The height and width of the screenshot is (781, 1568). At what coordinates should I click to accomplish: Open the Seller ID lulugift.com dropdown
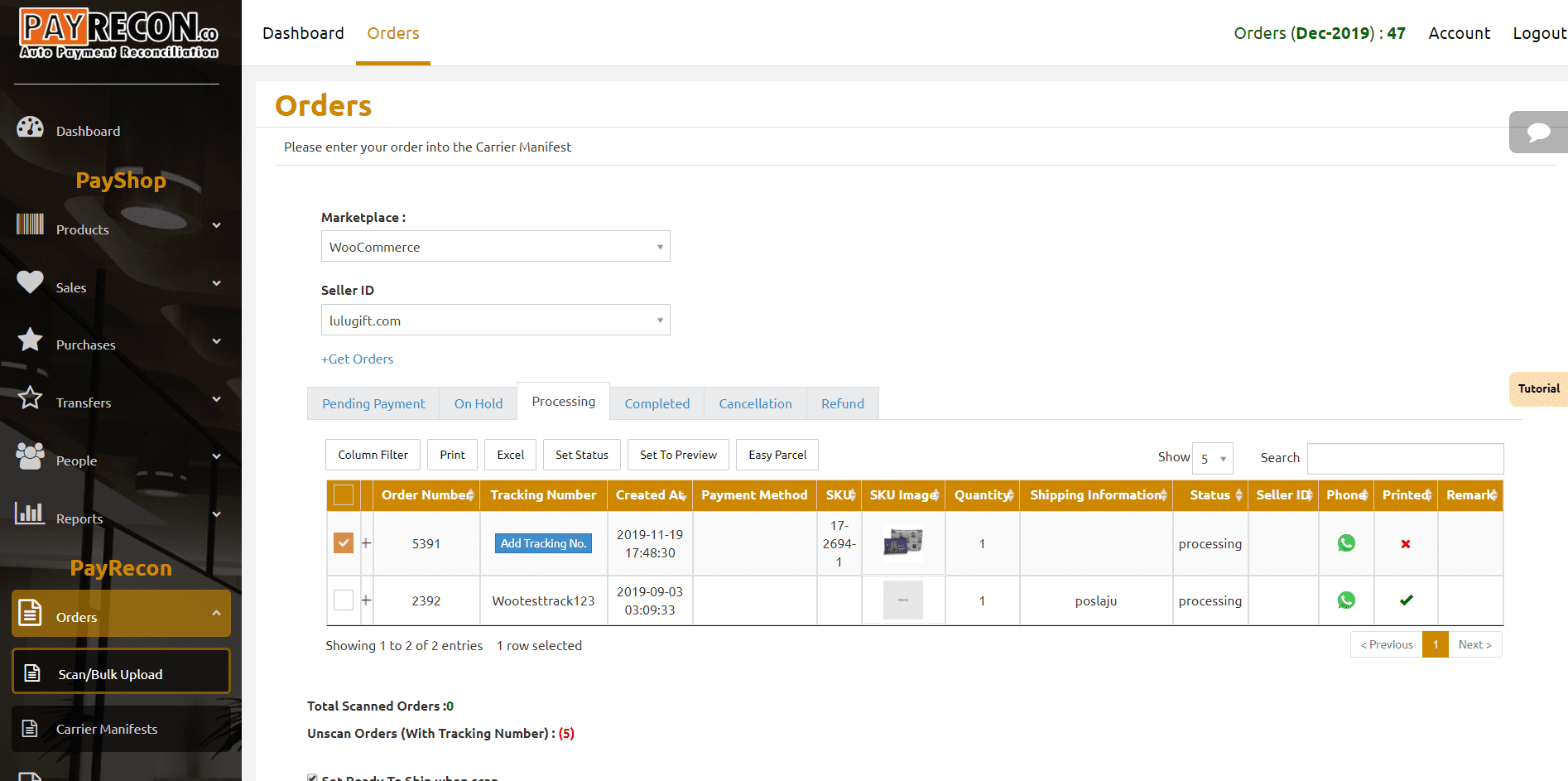[496, 320]
